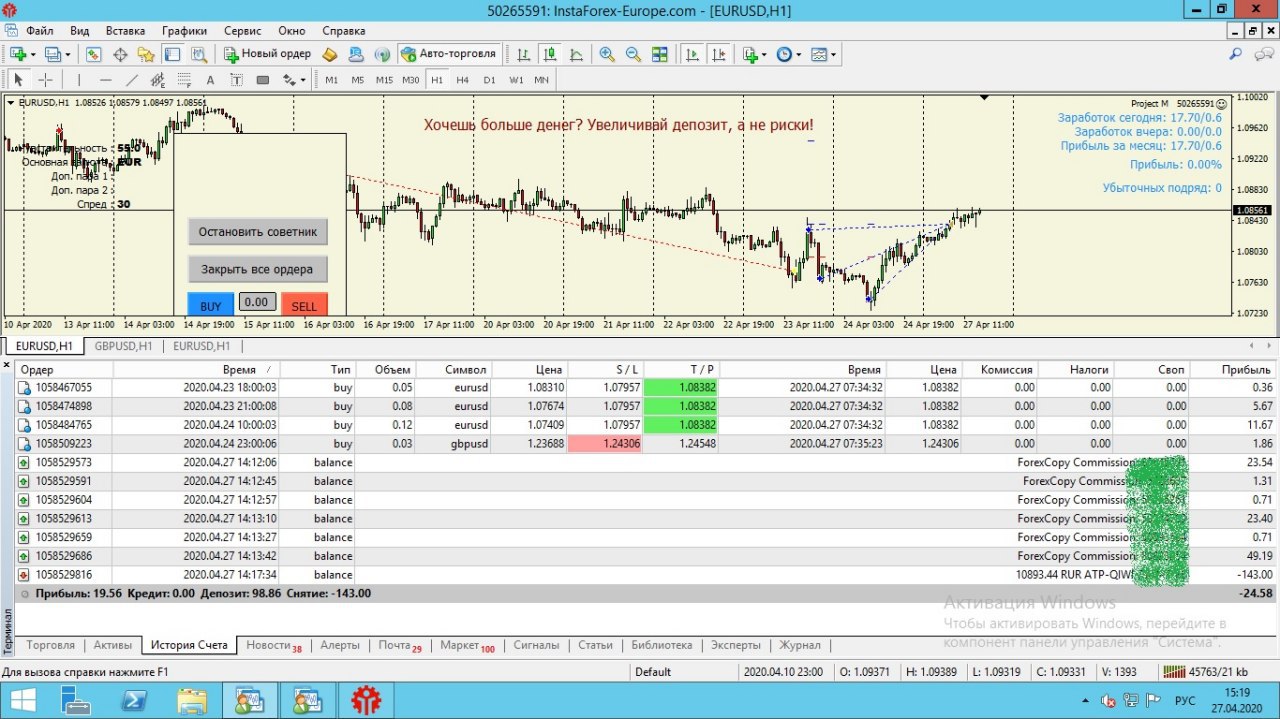The image size is (1280, 719).
Task: Click the red SELL button
Action: pos(304,304)
